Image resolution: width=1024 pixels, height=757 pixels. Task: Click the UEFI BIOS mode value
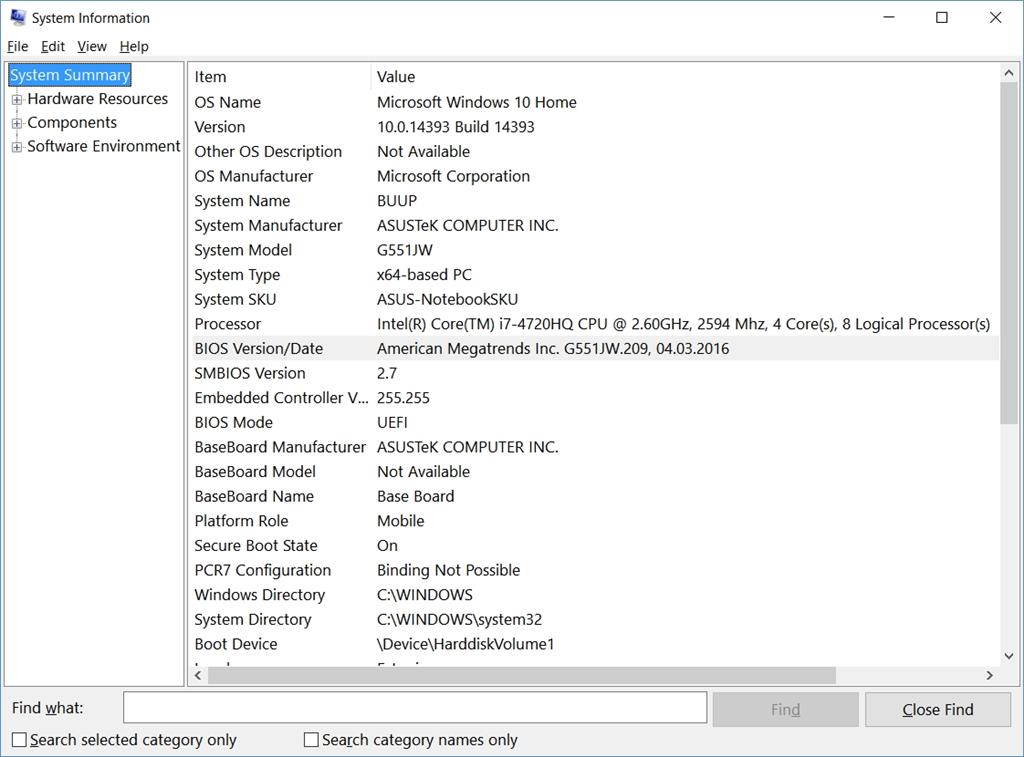(392, 423)
